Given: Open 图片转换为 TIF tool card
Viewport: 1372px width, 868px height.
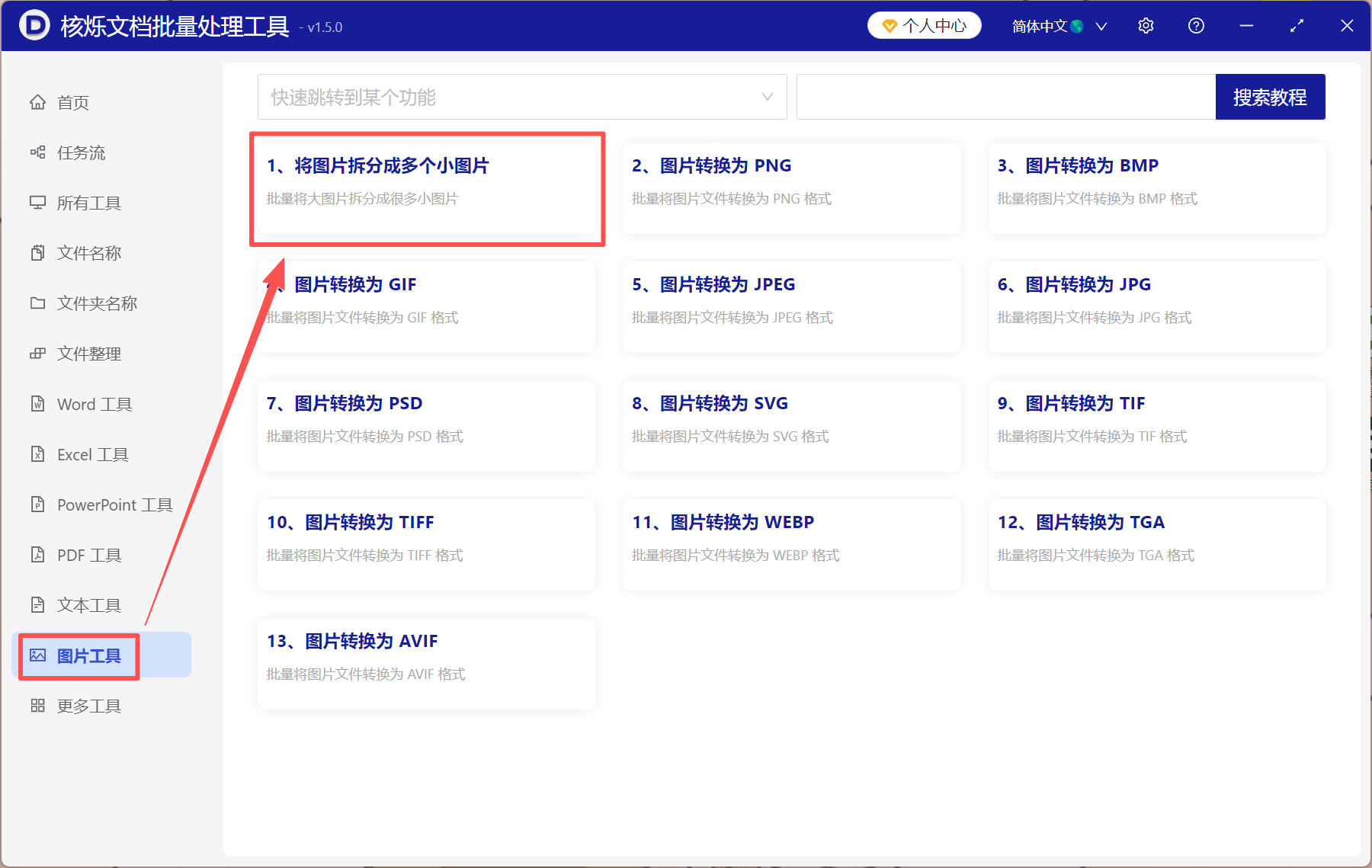Looking at the screenshot, I should [1157, 425].
